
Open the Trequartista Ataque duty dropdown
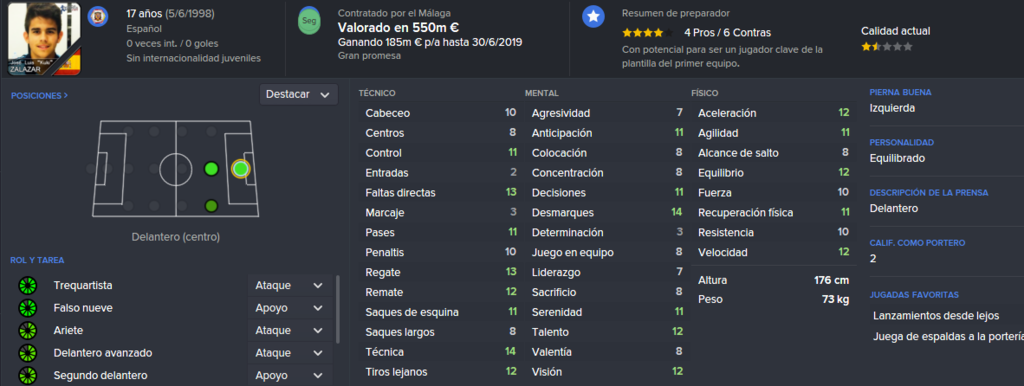pyautogui.click(x=290, y=285)
